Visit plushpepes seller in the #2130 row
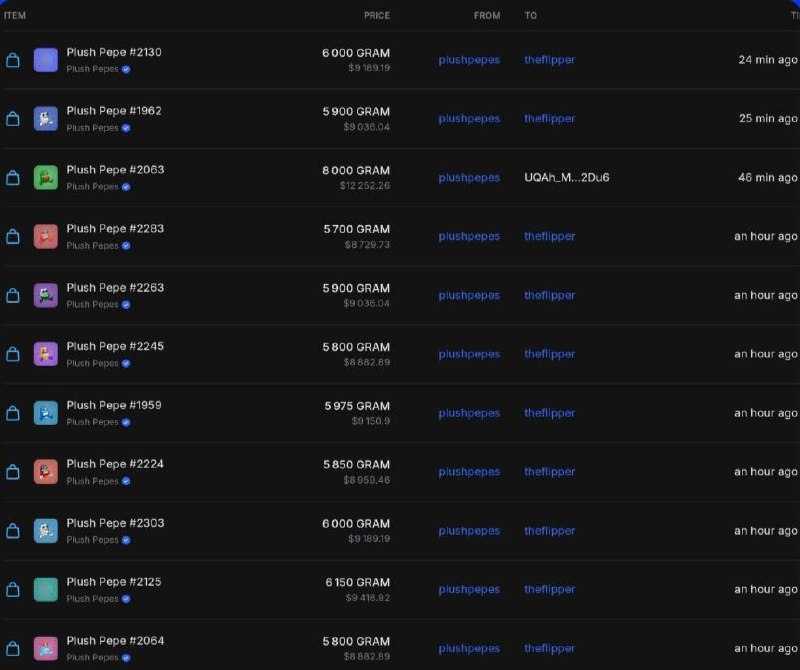Viewport: 800px width, 670px height. pyautogui.click(x=469, y=60)
